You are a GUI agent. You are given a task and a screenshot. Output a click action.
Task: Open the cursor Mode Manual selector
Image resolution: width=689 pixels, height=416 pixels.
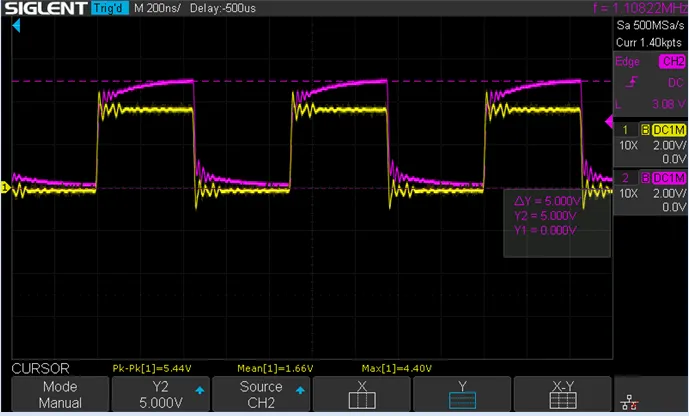60,395
